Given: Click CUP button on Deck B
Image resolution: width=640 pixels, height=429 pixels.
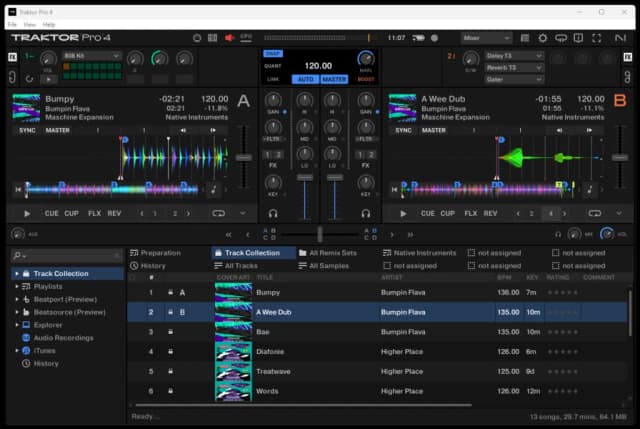Looking at the screenshot, I should click(x=447, y=213).
